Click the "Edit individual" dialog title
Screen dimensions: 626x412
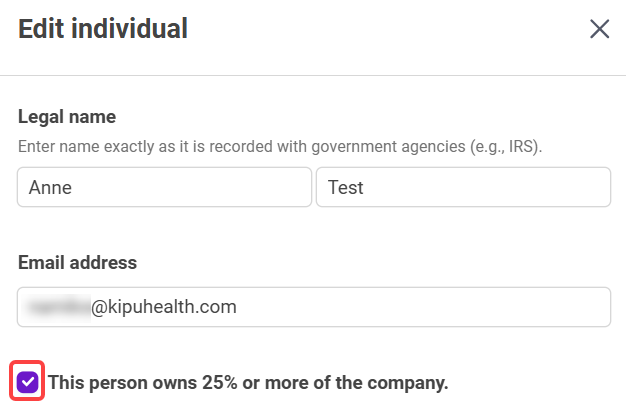click(103, 29)
